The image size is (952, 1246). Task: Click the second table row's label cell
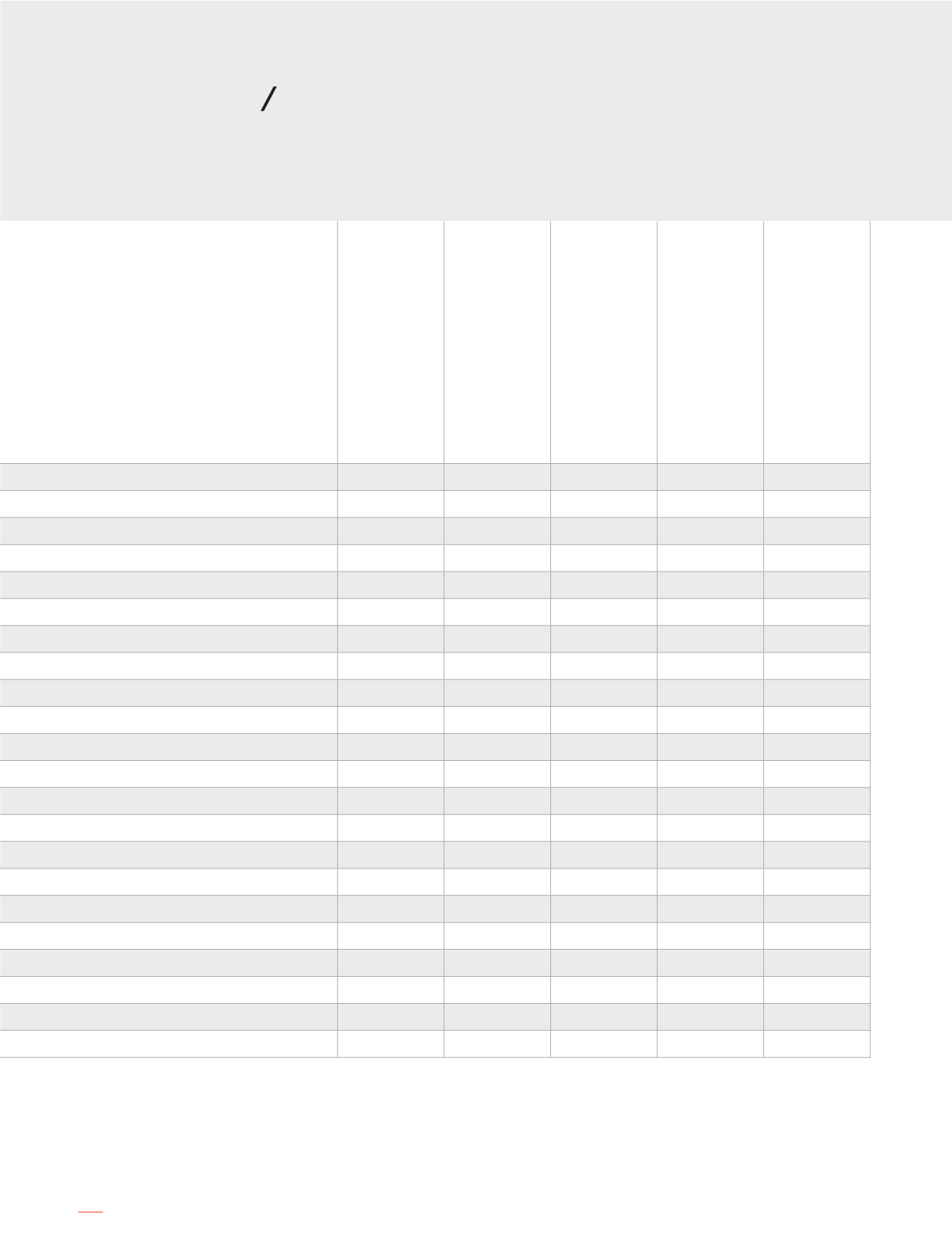pos(168,503)
